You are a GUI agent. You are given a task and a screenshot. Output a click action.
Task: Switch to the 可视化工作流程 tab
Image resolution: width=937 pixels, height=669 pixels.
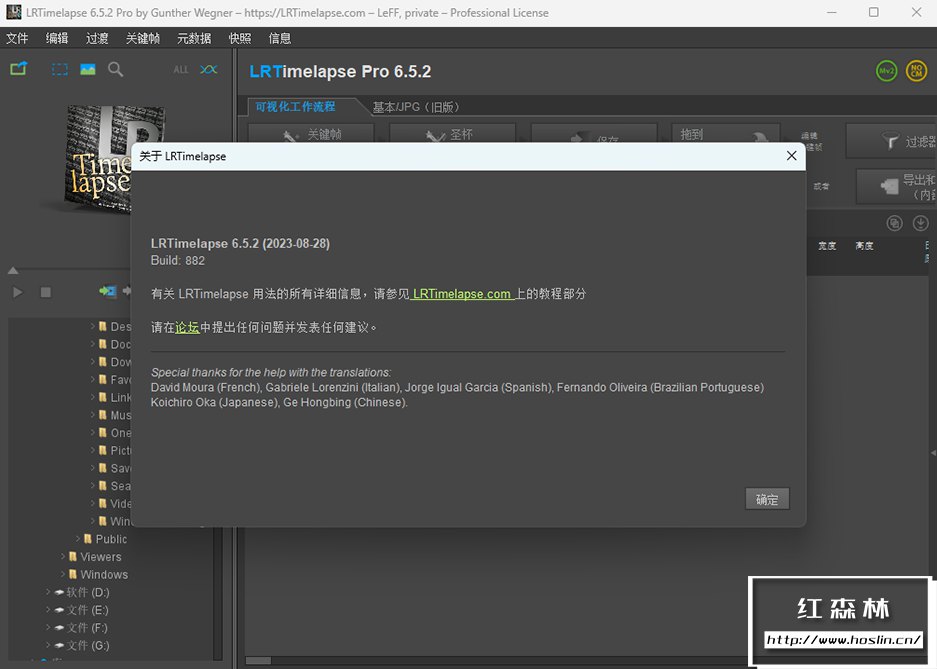click(x=295, y=107)
